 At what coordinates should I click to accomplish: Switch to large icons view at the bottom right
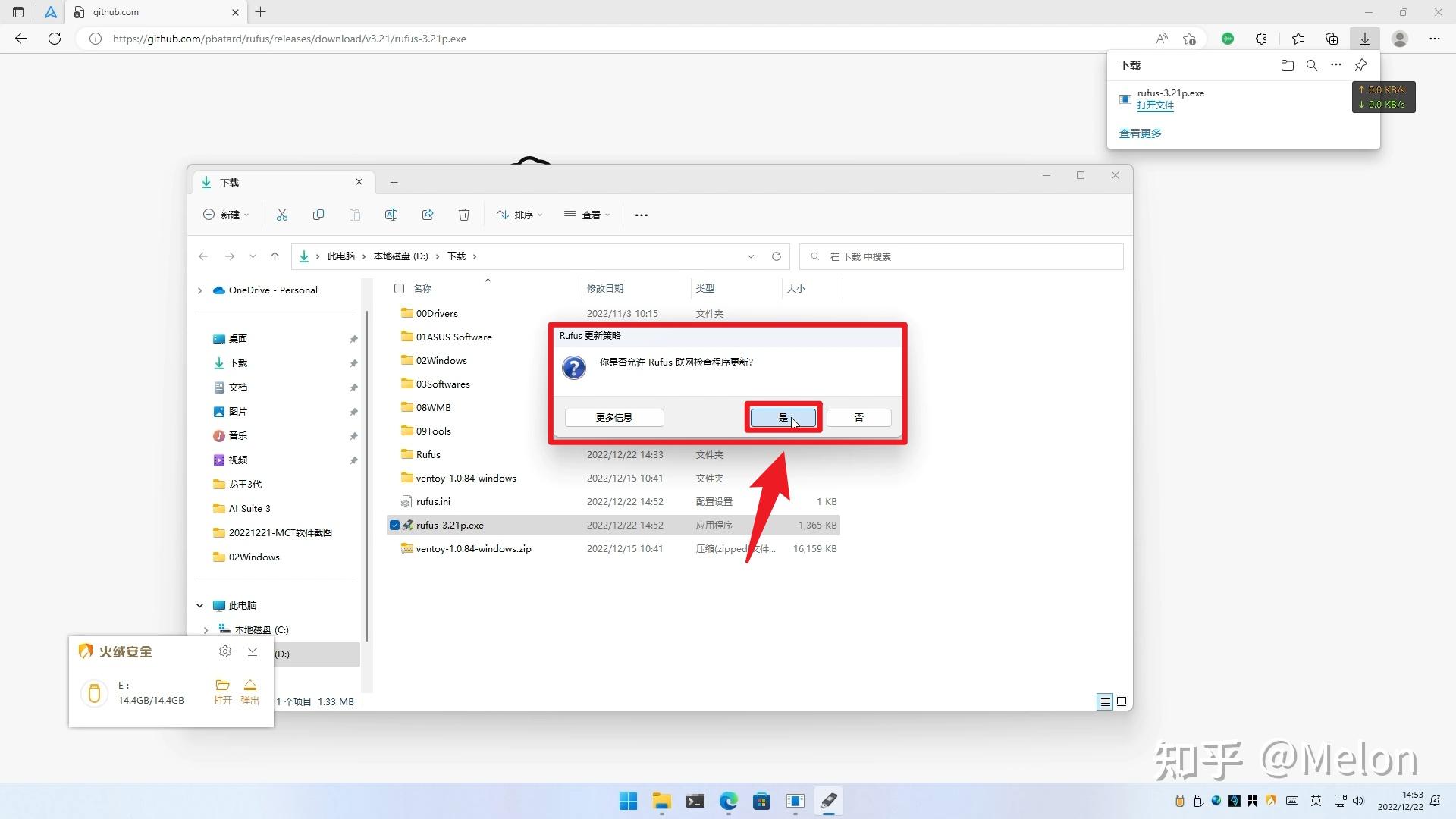(1122, 701)
